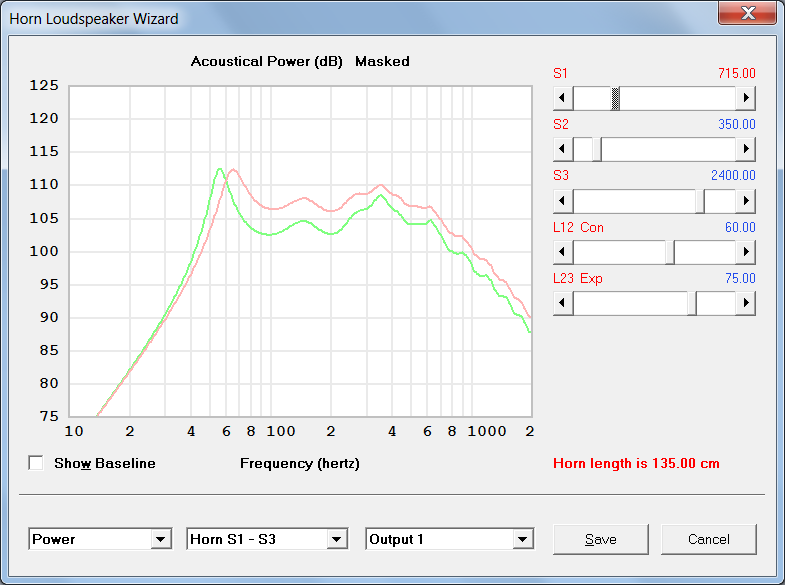Screen dimensions: 785x585
Task: Click the Frequency (hertz) axis label
Action: click(299, 463)
